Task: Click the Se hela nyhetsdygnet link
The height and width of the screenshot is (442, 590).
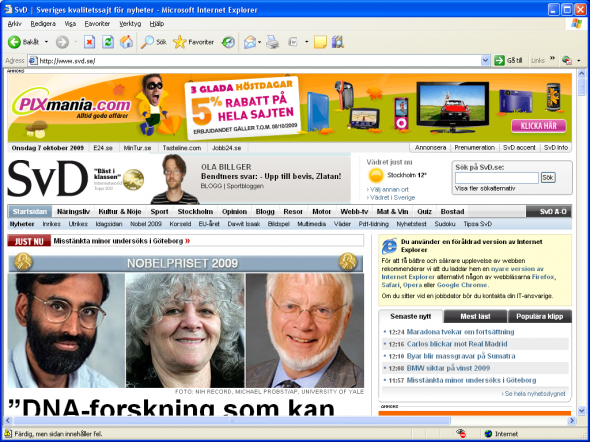Action: point(534,393)
